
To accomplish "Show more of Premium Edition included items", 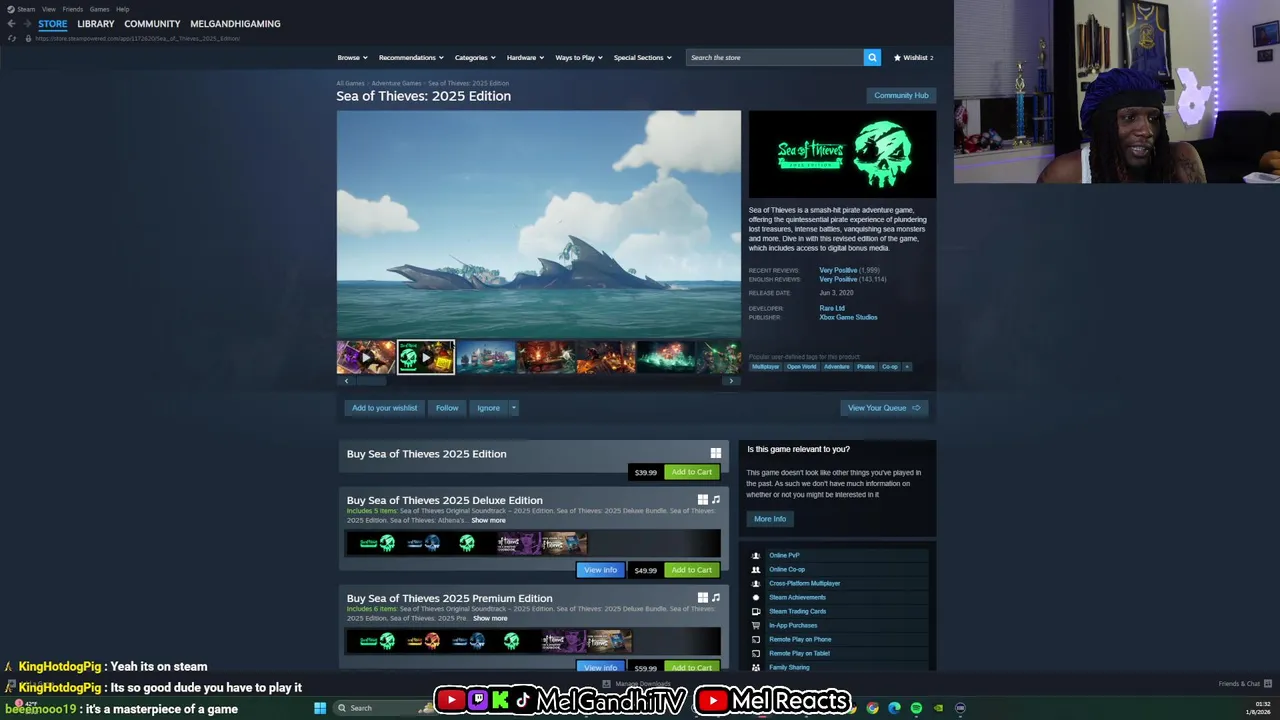I will [490, 618].
